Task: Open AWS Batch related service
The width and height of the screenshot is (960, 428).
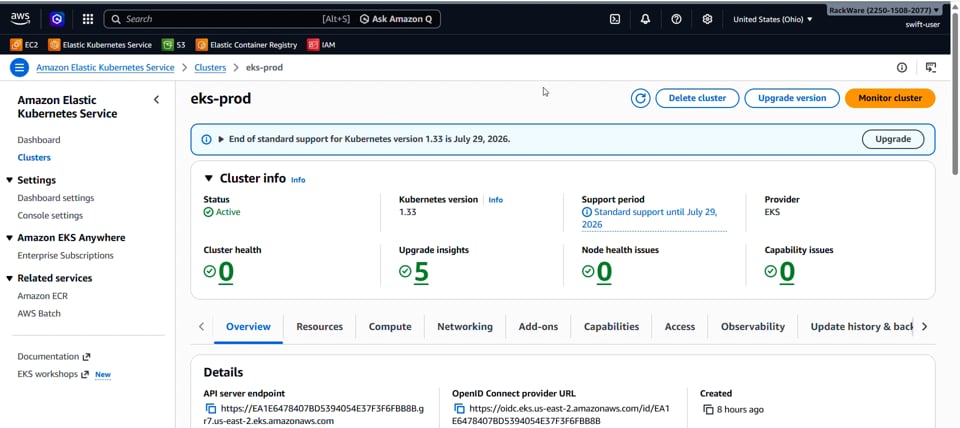Action: pos(39,313)
